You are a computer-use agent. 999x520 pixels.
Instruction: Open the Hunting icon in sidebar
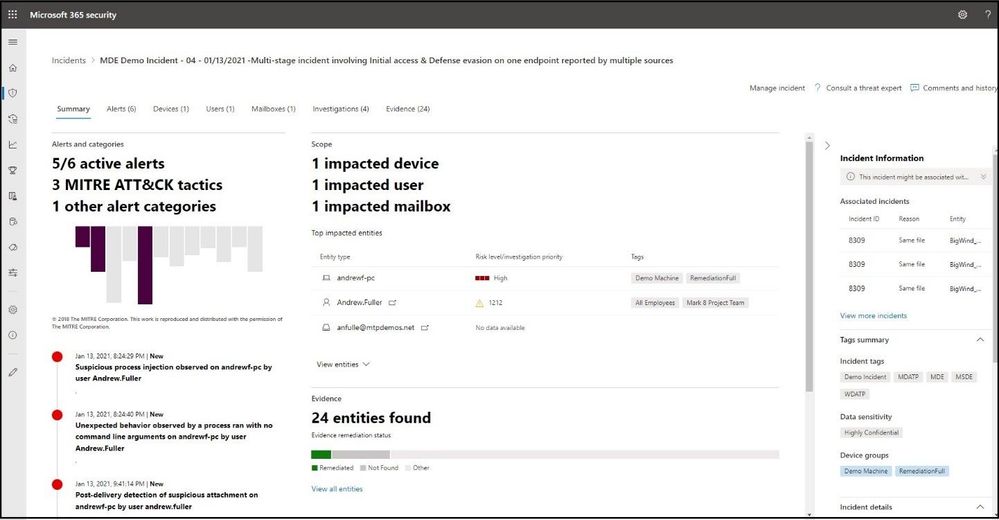coord(13,119)
